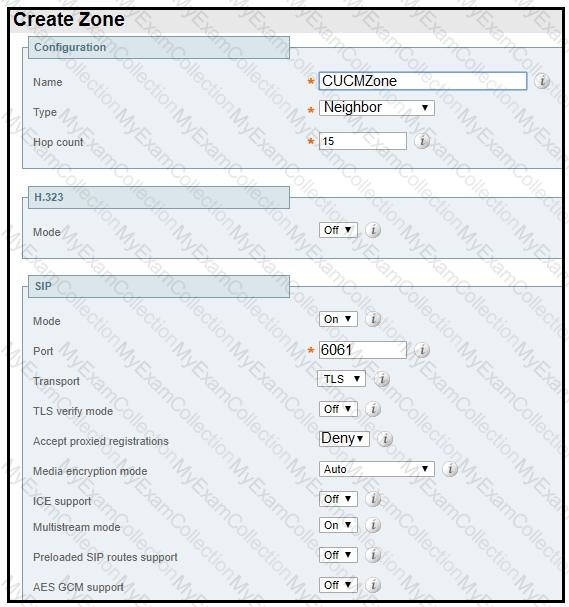
Task: Open the info icon next to Hop count
Action: pyautogui.click(x=422, y=141)
